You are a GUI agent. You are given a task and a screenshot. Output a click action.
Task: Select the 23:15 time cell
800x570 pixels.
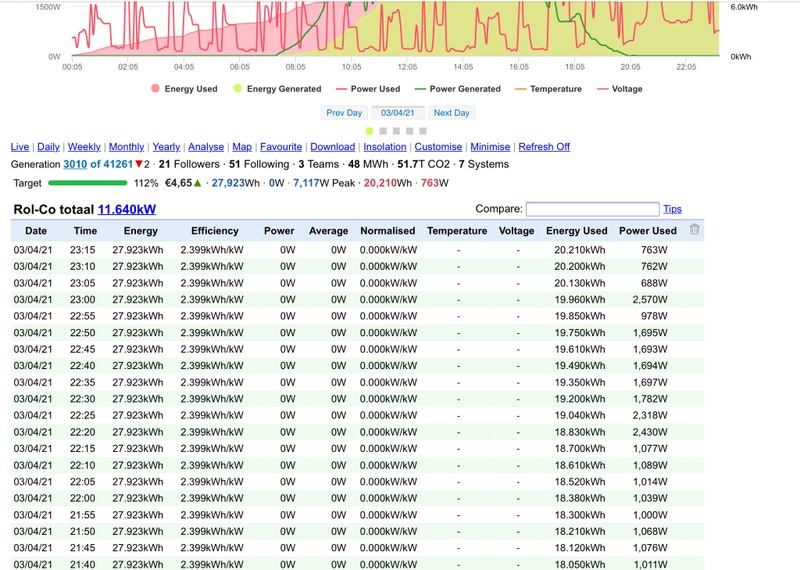coord(83,250)
